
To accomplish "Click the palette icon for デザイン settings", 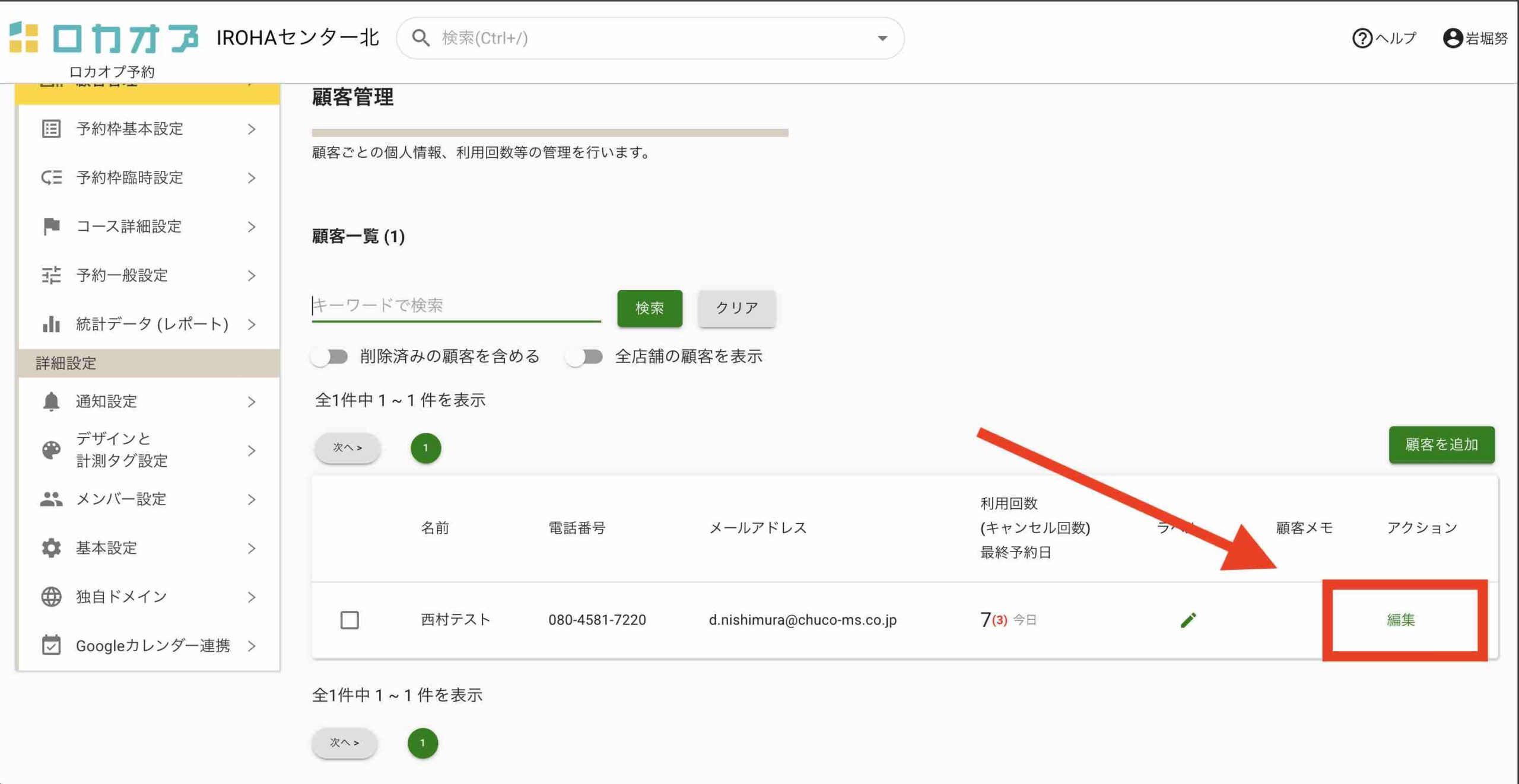I will pyautogui.click(x=51, y=450).
